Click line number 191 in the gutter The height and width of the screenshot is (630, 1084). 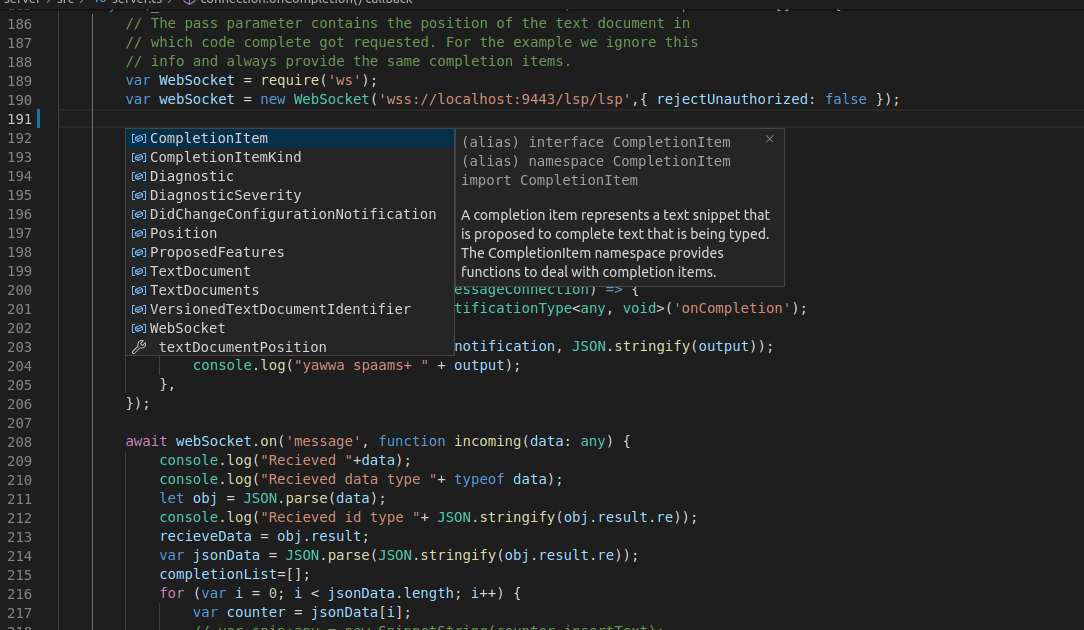click(20, 118)
